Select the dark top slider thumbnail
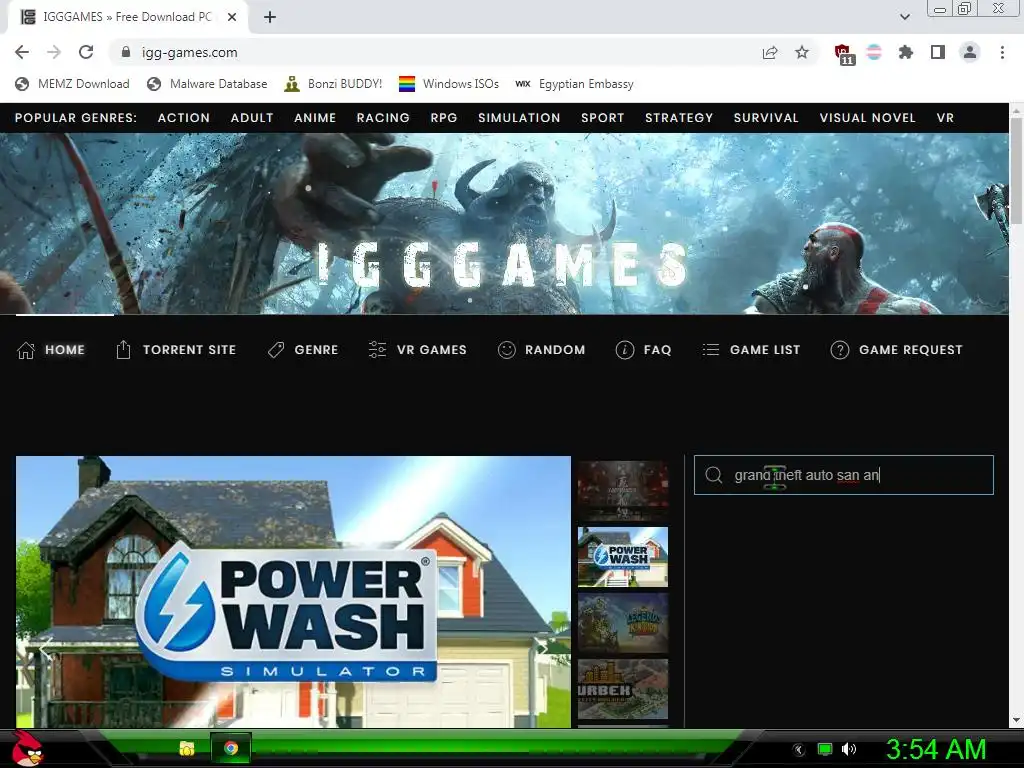 (x=623, y=490)
